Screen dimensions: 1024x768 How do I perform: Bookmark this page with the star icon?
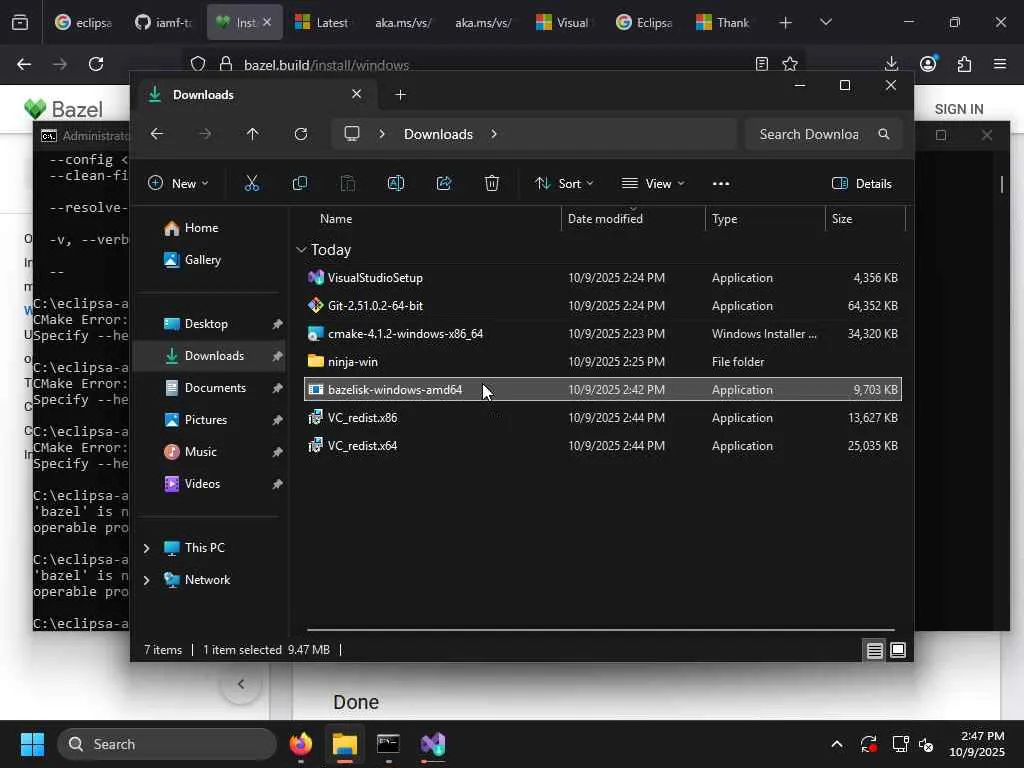[x=790, y=64]
